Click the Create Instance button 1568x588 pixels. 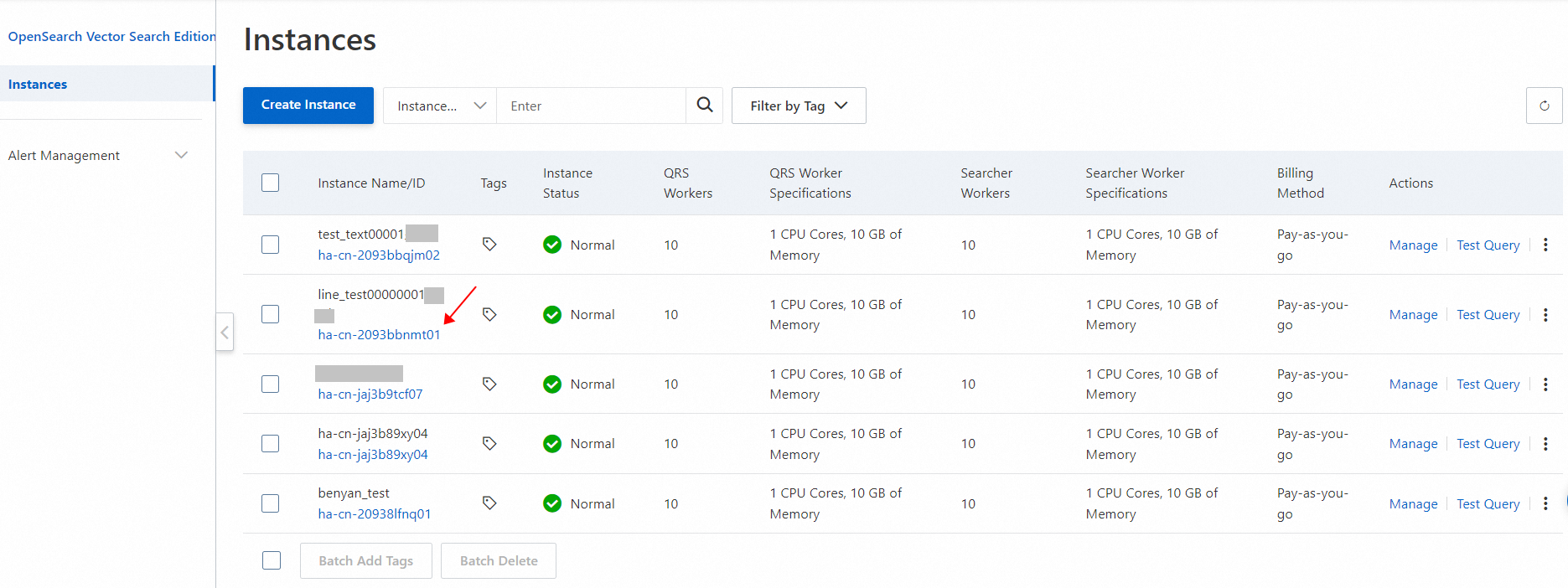tap(308, 106)
